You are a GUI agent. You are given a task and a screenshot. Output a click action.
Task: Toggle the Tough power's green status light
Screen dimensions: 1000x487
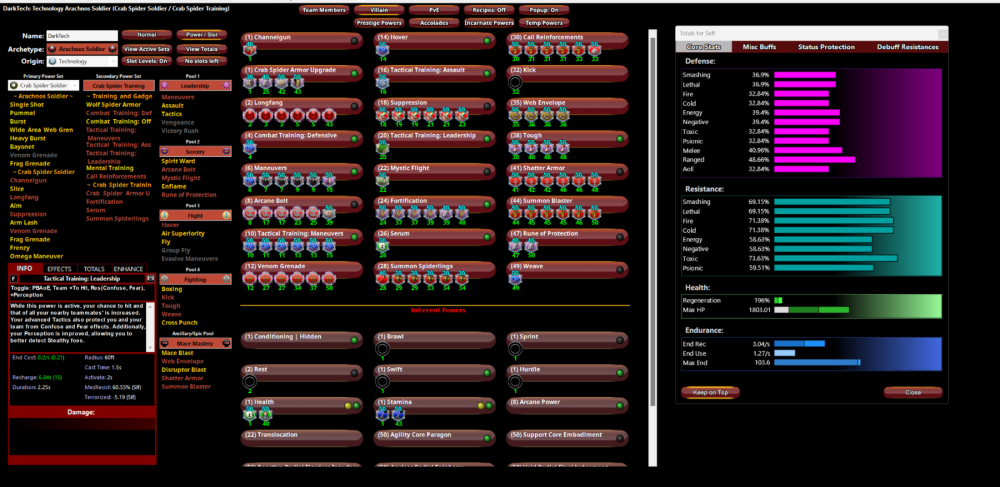coord(620,138)
